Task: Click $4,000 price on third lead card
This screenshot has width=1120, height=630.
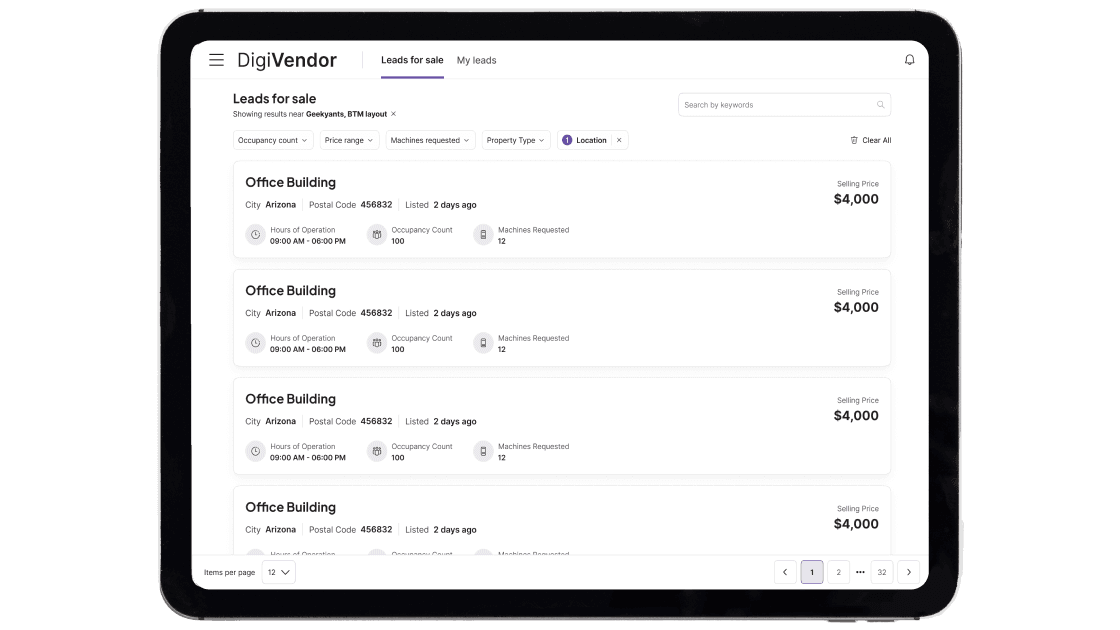Action: point(856,416)
